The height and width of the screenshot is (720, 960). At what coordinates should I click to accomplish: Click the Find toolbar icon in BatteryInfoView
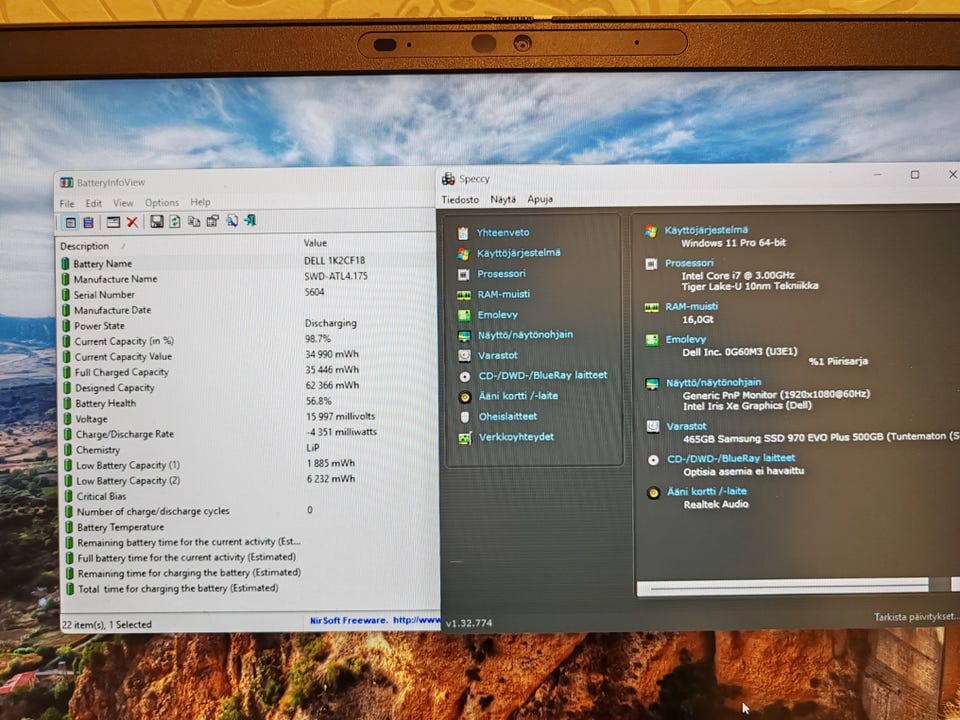(x=231, y=220)
